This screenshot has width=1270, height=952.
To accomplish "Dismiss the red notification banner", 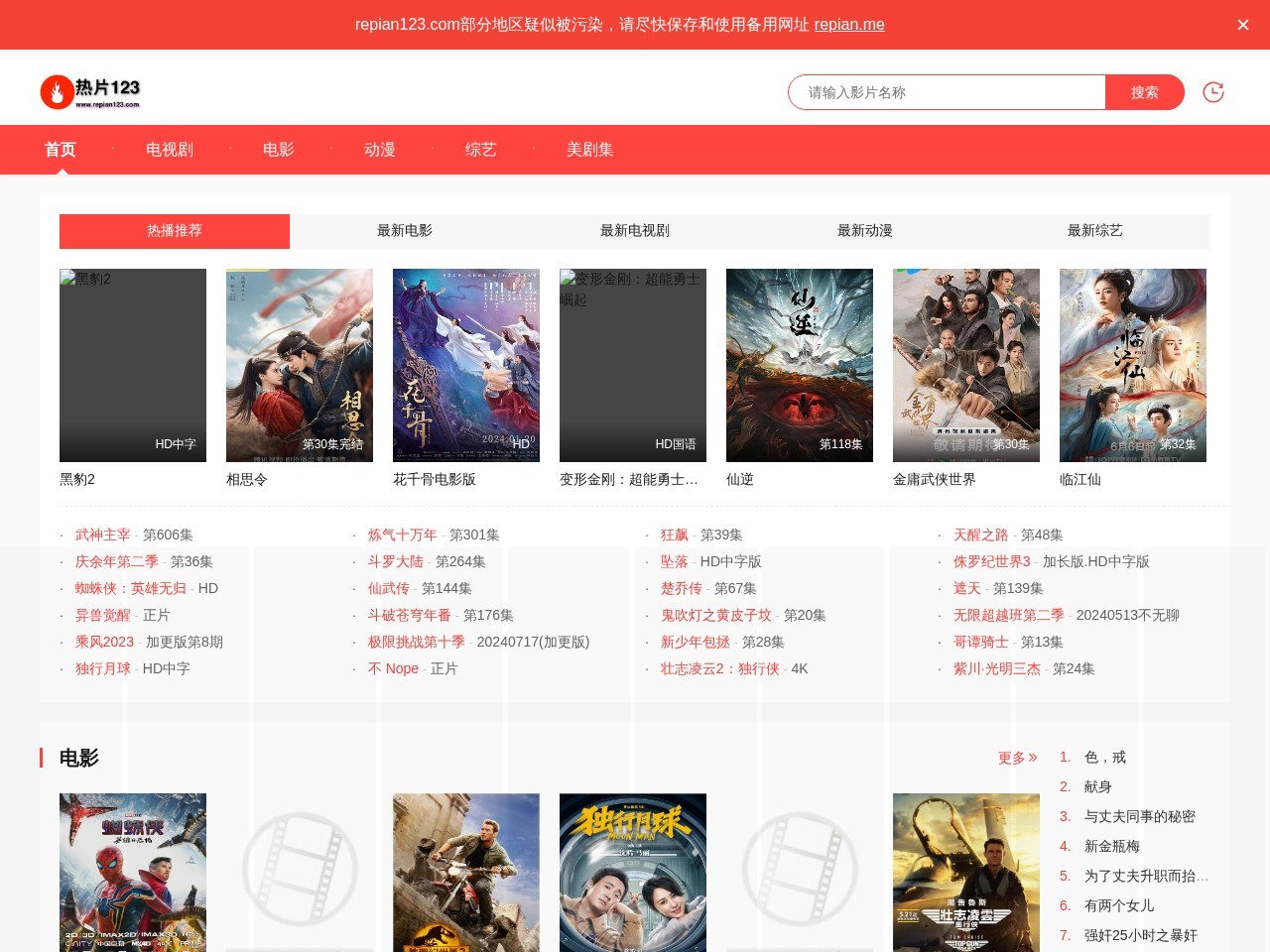I will point(1242,25).
